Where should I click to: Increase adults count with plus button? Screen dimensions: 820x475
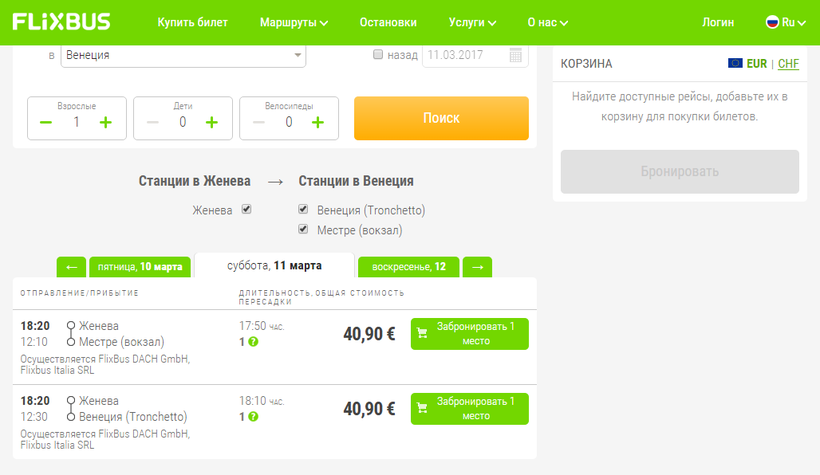[106, 122]
